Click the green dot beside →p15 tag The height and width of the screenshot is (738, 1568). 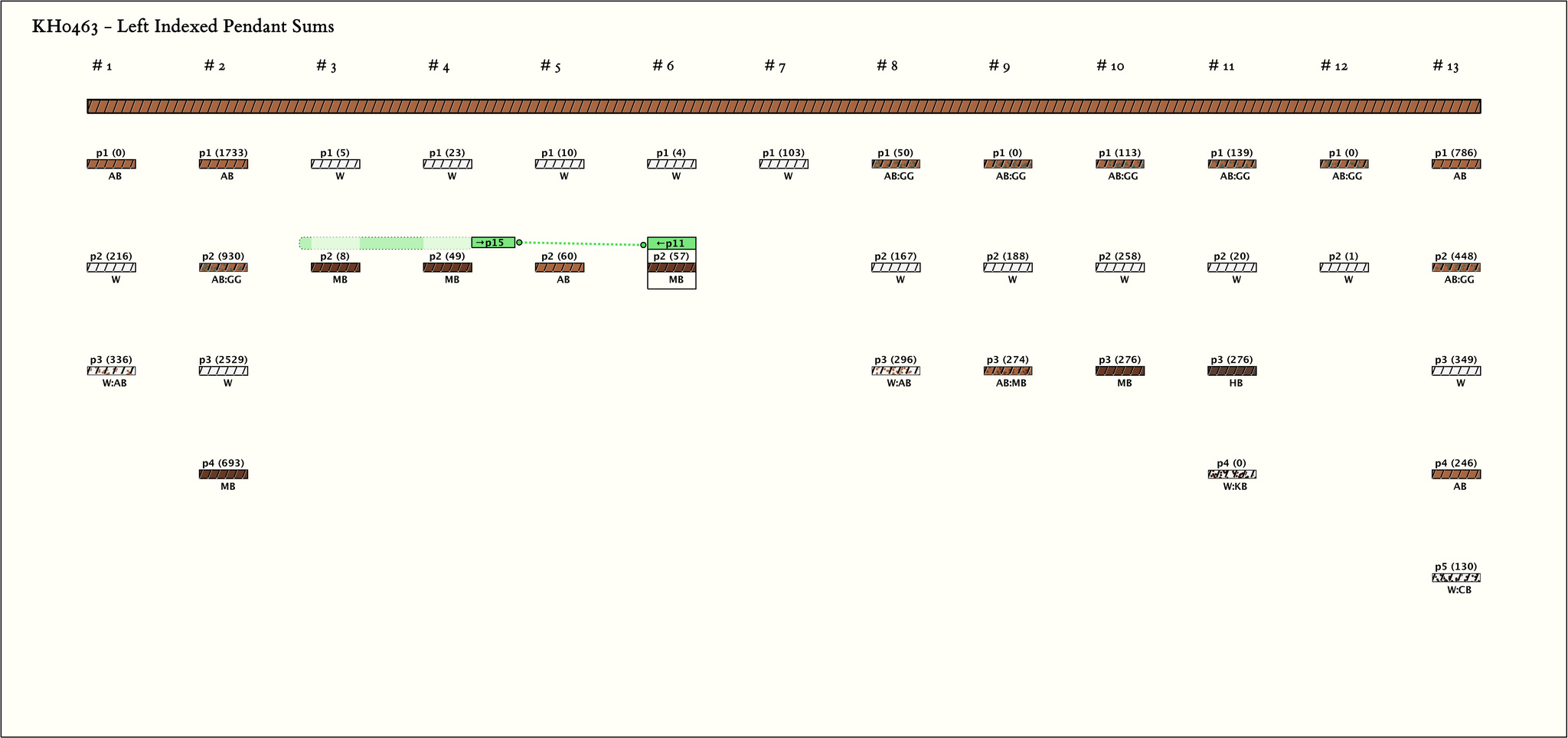click(519, 243)
